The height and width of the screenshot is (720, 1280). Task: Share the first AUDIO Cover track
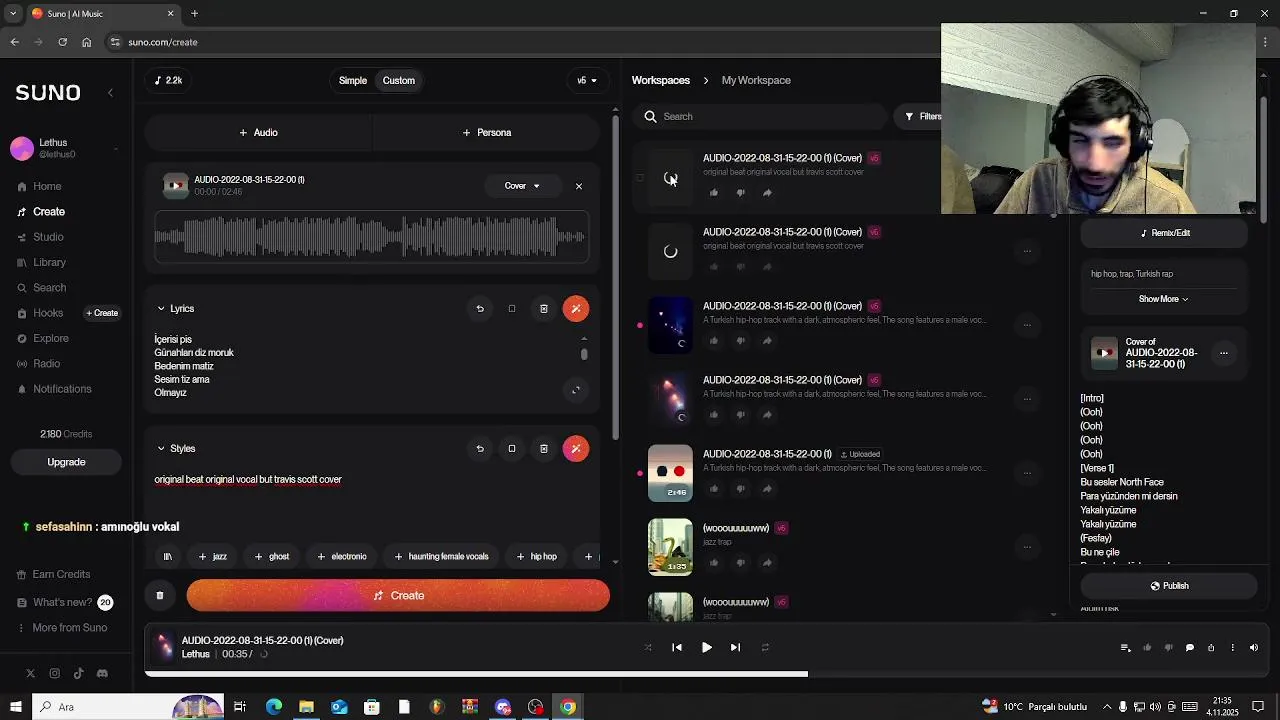click(x=767, y=193)
